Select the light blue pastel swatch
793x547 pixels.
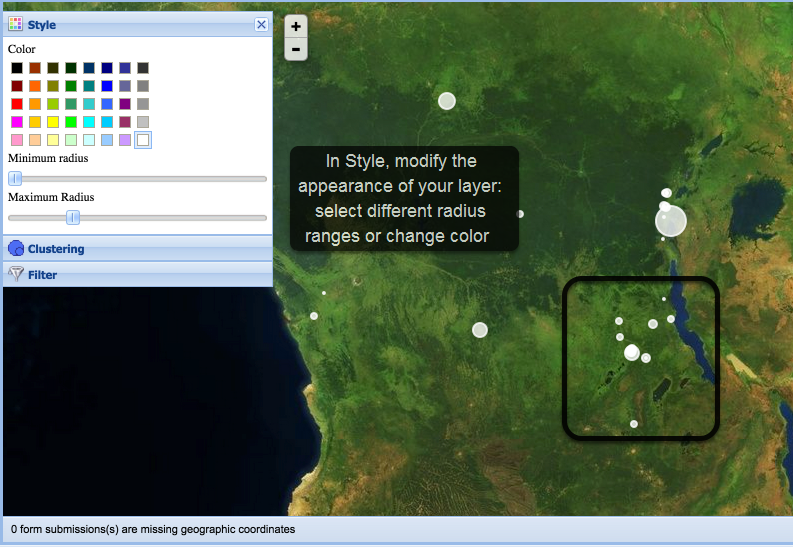(x=107, y=140)
